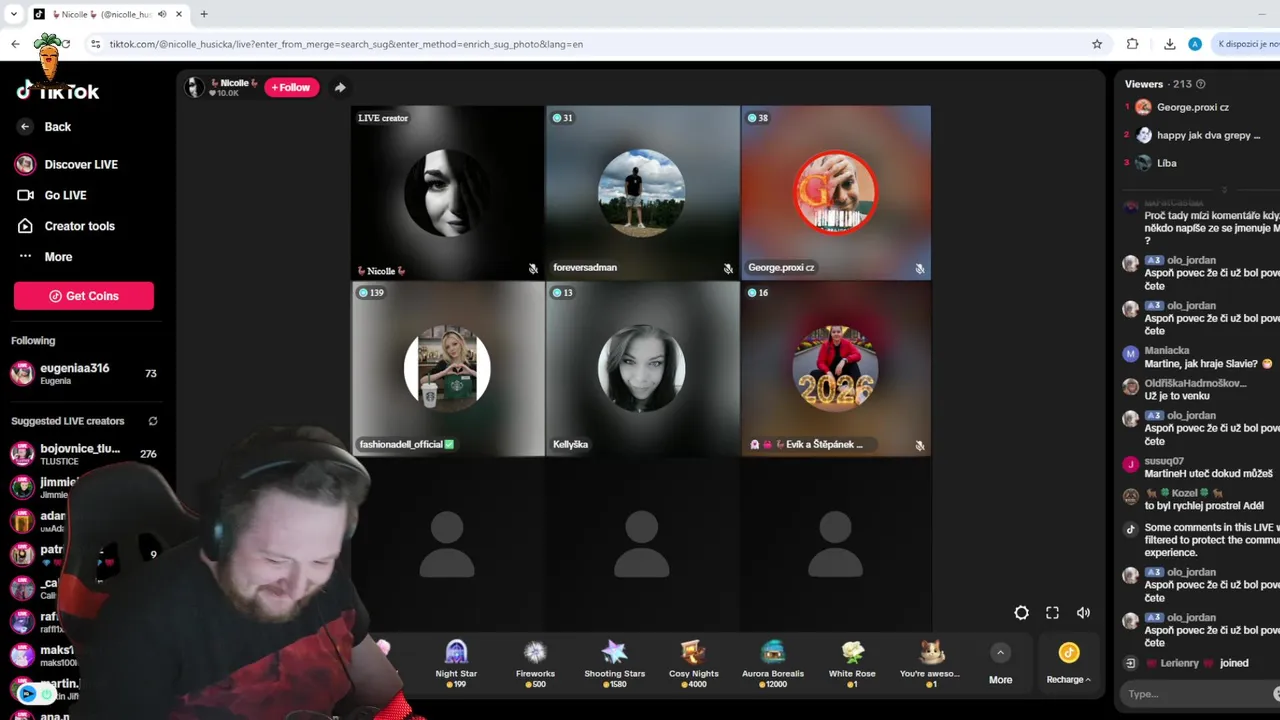
Task: Expand More gifts panel
Action: coord(1000,664)
